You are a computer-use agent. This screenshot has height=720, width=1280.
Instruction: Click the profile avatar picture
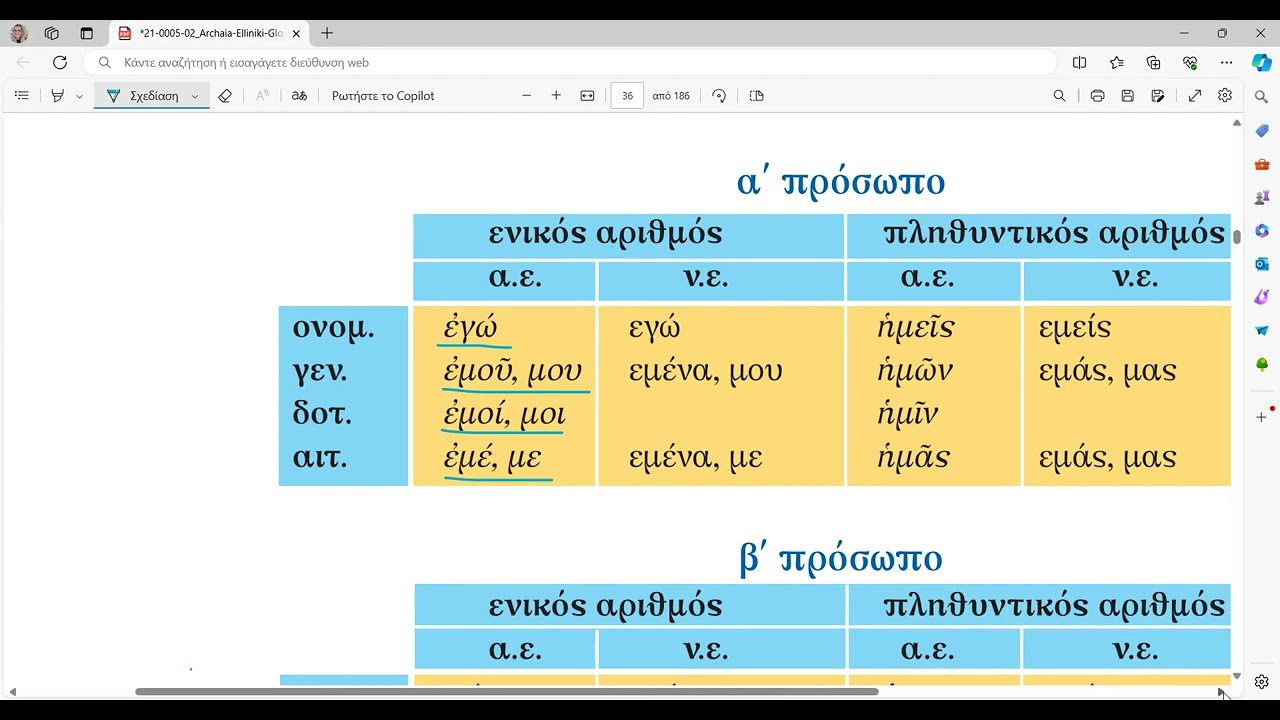click(18, 33)
